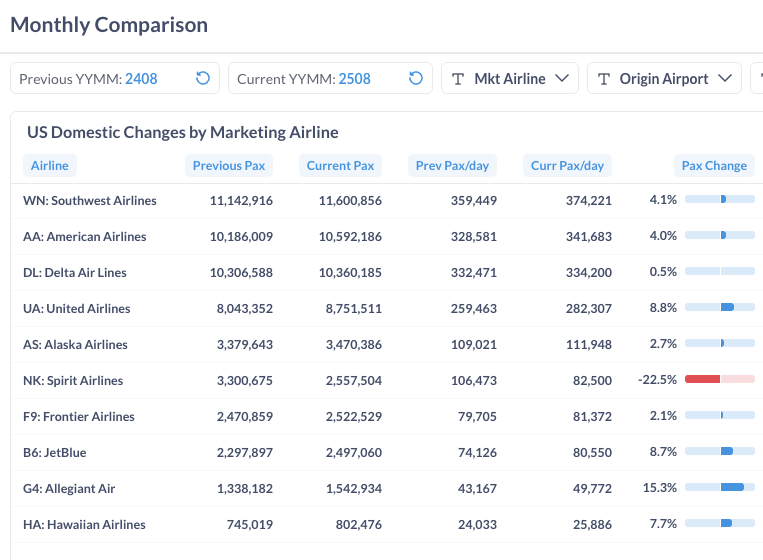Viewport: 763px width, 560px height.
Task: Click the text-type icon in Origin Airport
Action: pyautogui.click(x=603, y=79)
